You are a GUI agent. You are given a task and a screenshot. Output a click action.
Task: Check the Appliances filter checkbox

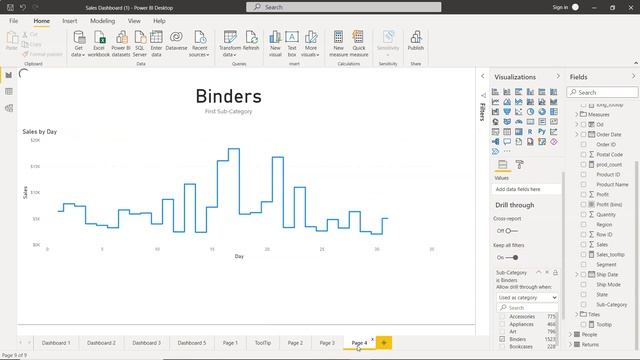pos(502,324)
